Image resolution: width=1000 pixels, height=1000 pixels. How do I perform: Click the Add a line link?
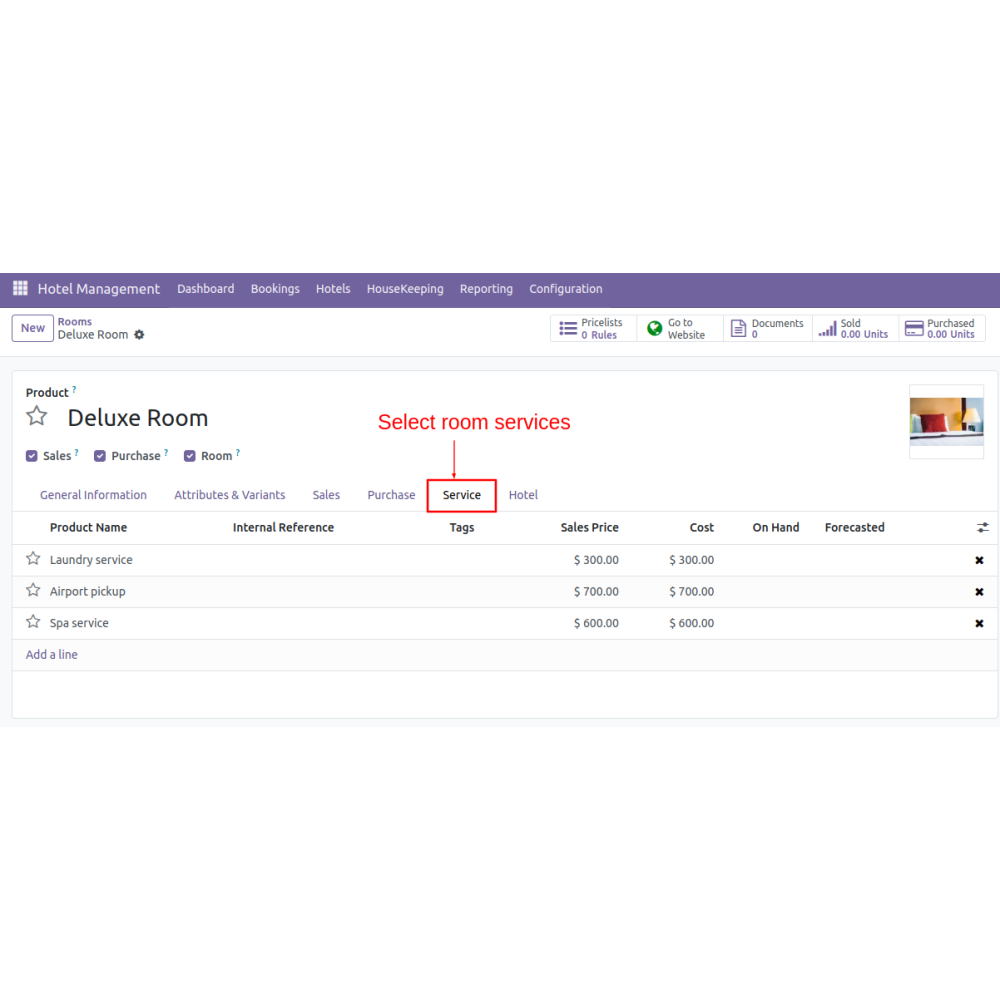[52, 655]
